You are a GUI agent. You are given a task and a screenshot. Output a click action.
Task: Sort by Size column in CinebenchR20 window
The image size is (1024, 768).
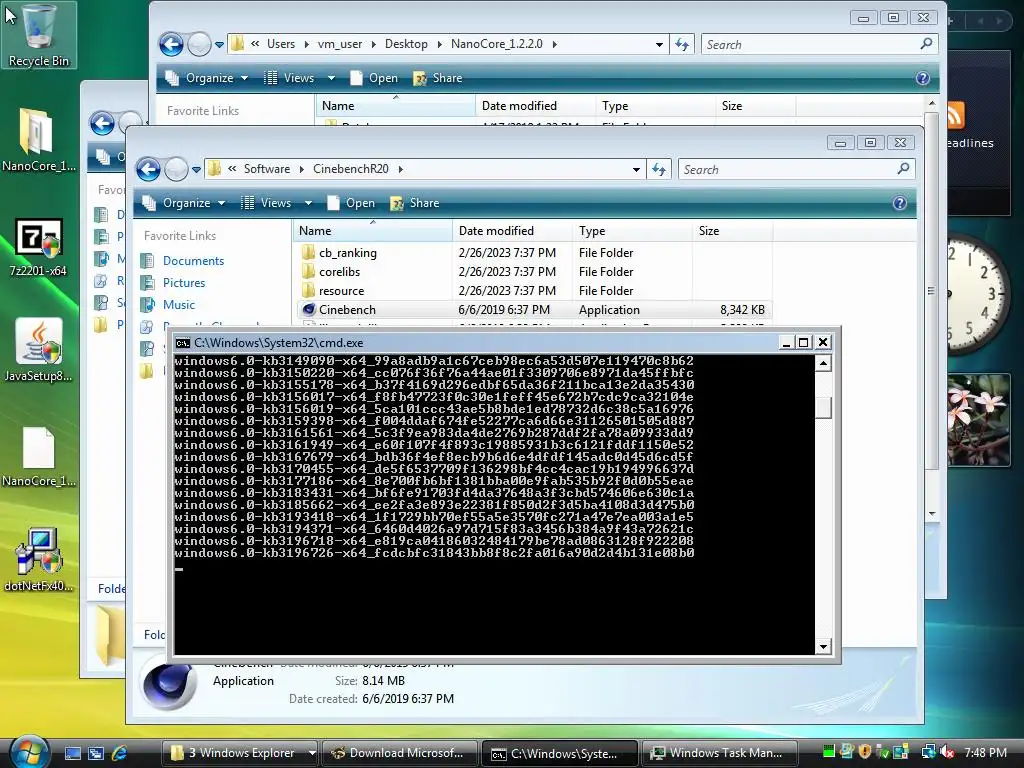pos(732,231)
